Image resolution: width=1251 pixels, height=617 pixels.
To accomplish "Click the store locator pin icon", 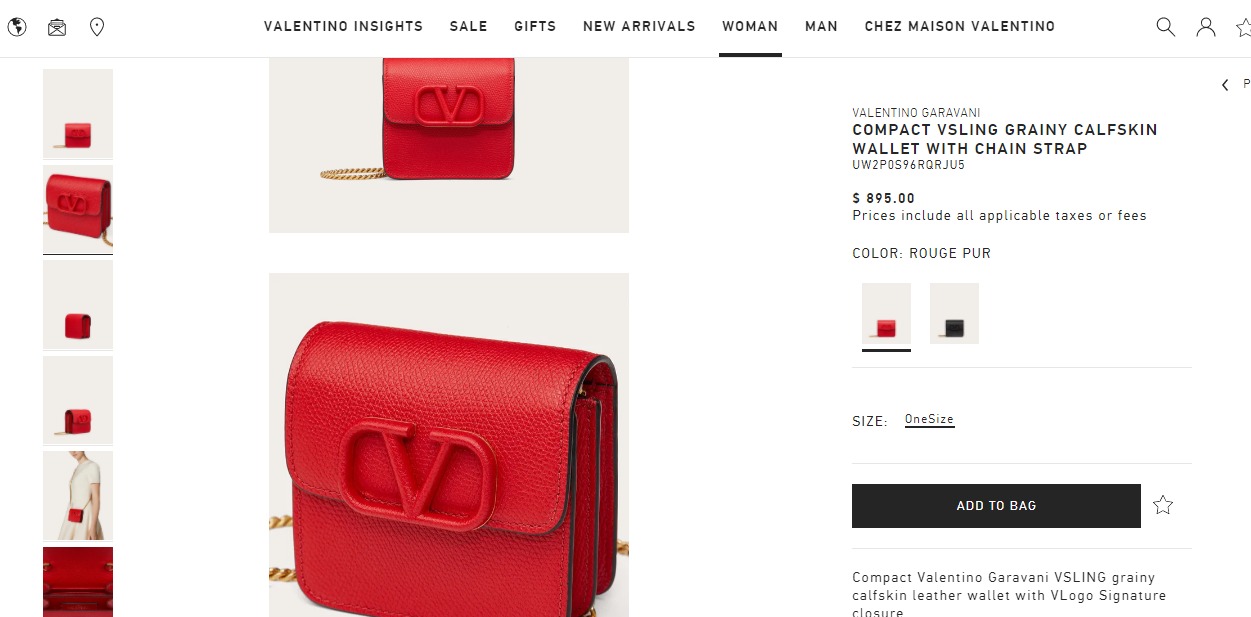I will click(x=97, y=27).
